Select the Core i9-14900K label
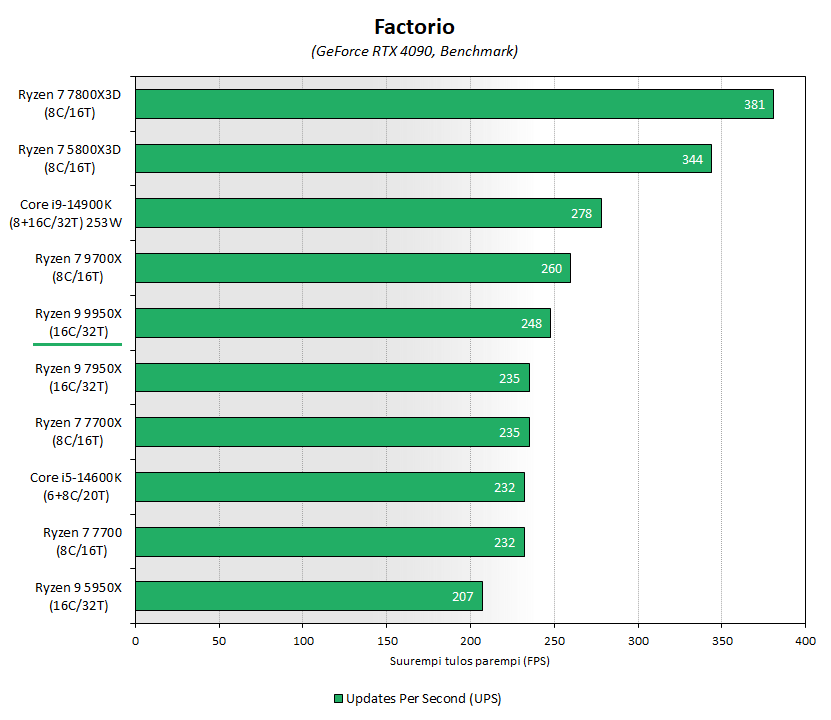Image resolution: width=831 pixels, height=720 pixels. [66, 213]
